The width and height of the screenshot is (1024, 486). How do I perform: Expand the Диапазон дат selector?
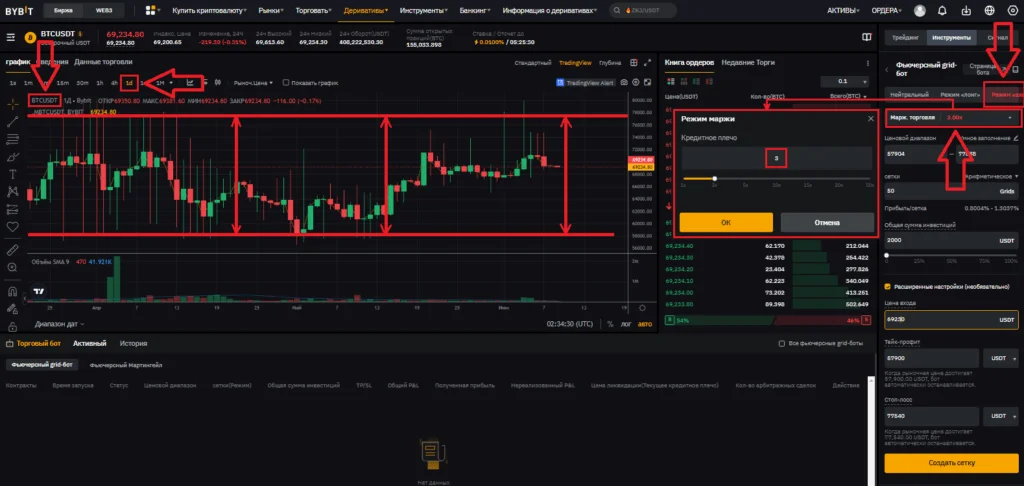(59, 323)
